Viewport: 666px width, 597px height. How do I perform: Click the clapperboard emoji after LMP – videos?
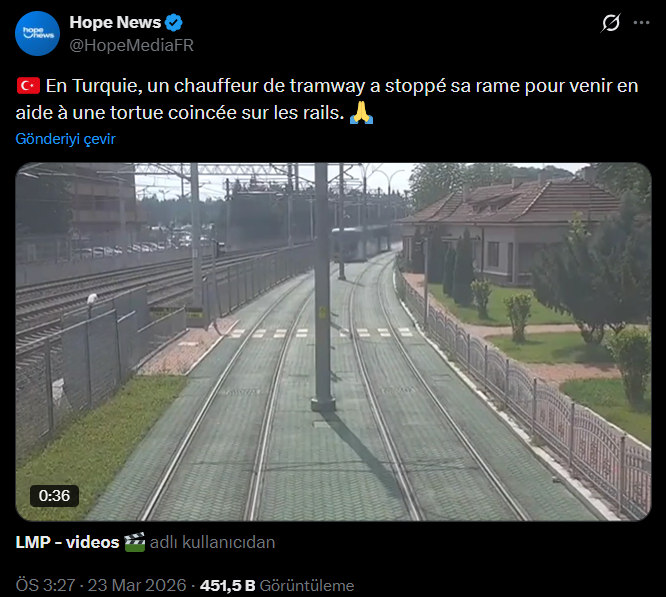135,542
